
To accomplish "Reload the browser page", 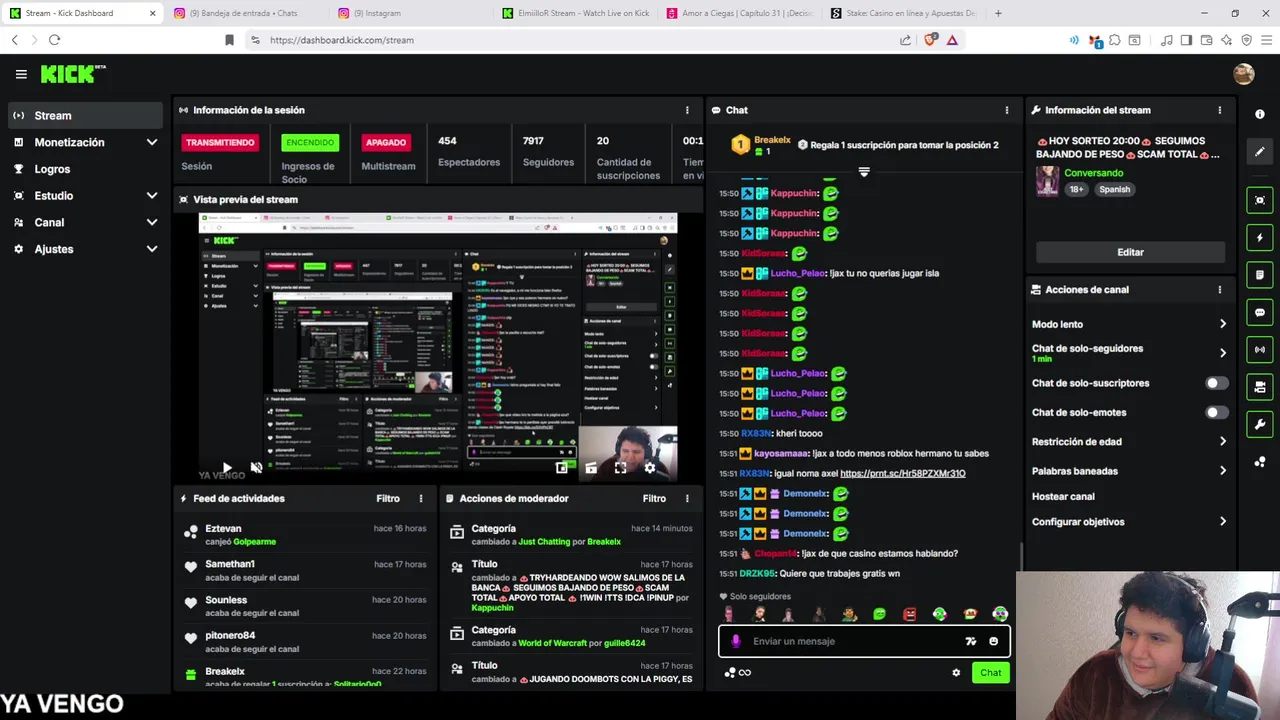I will tap(54, 40).
